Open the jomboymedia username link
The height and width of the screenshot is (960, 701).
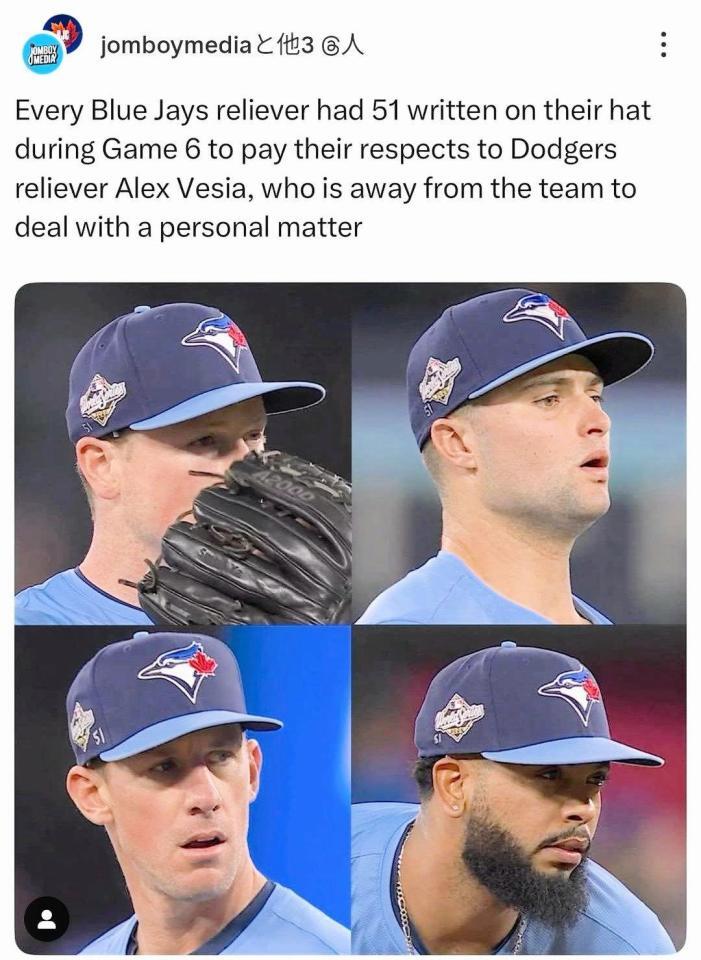(x=173, y=45)
